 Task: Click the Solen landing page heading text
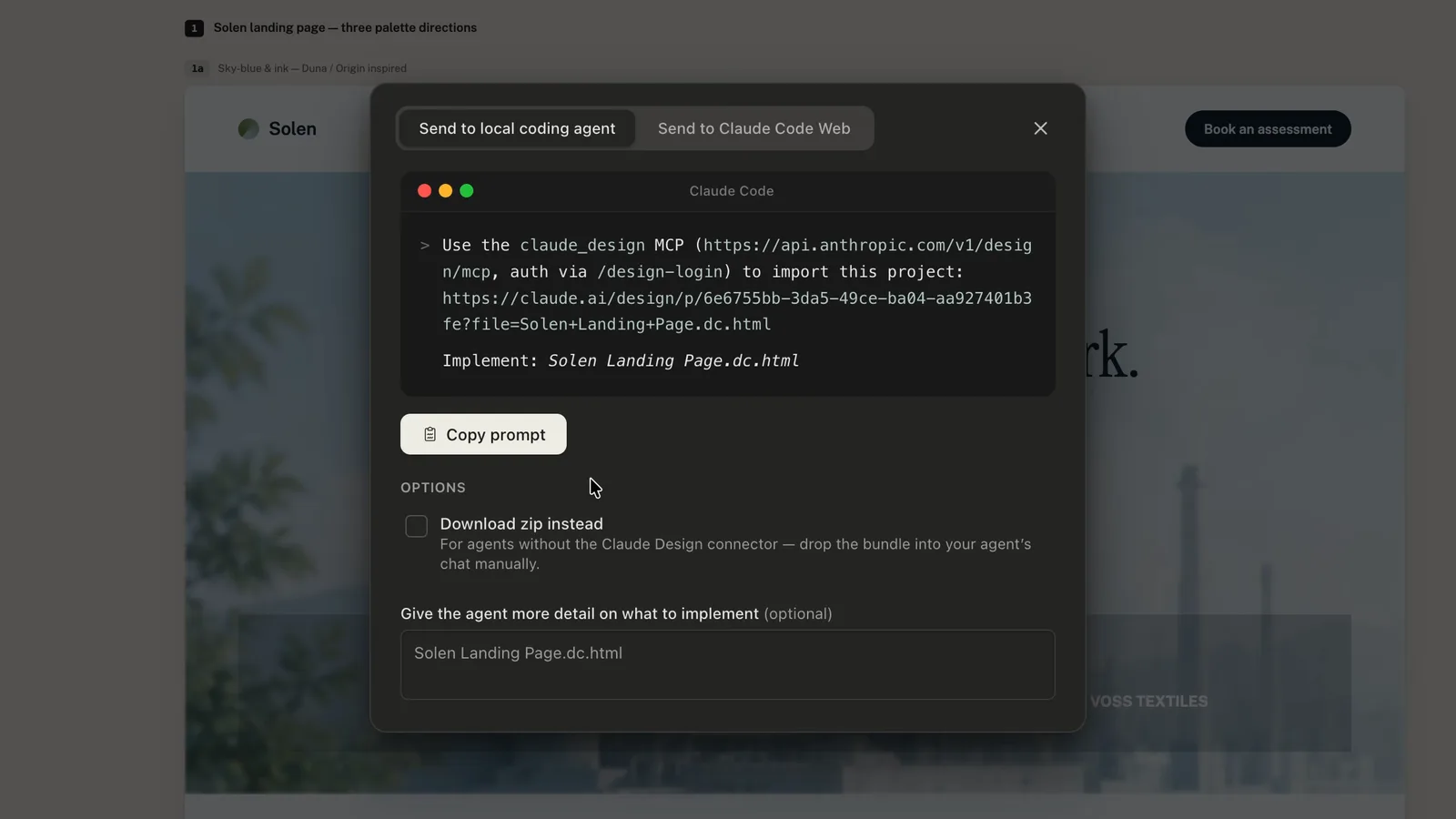(x=345, y=28)
